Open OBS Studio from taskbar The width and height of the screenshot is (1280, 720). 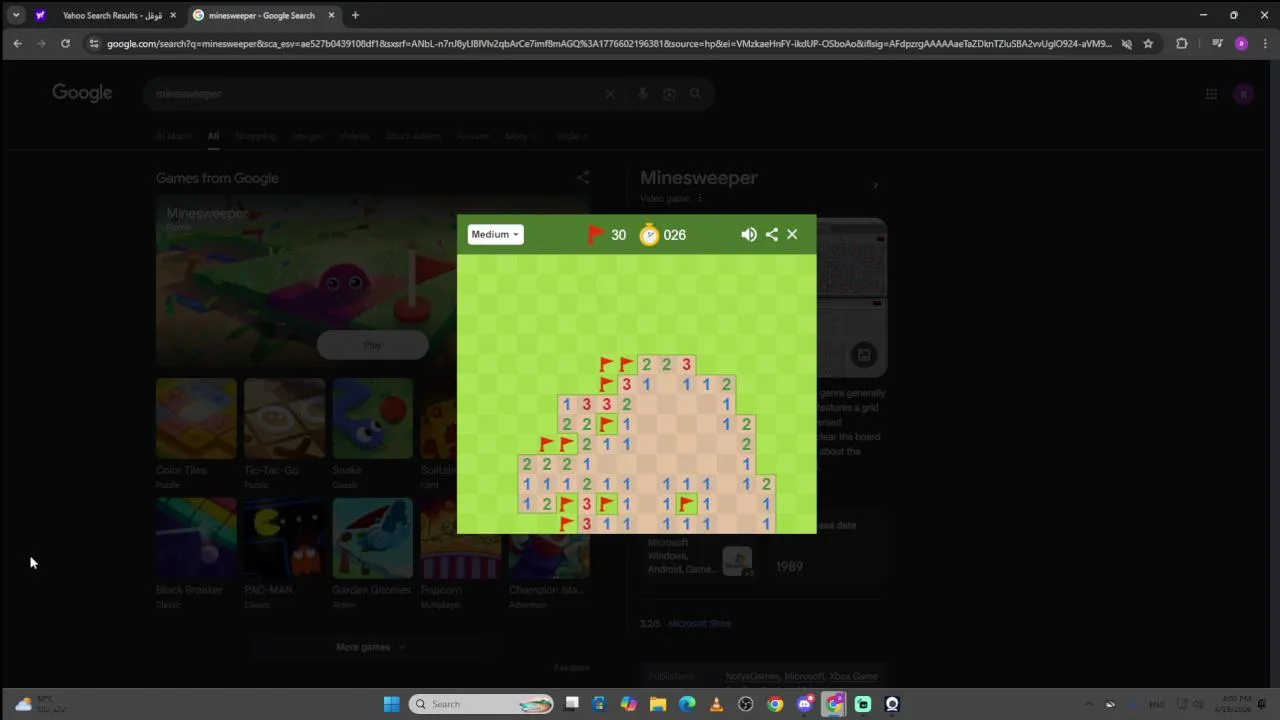coord(745,704)
